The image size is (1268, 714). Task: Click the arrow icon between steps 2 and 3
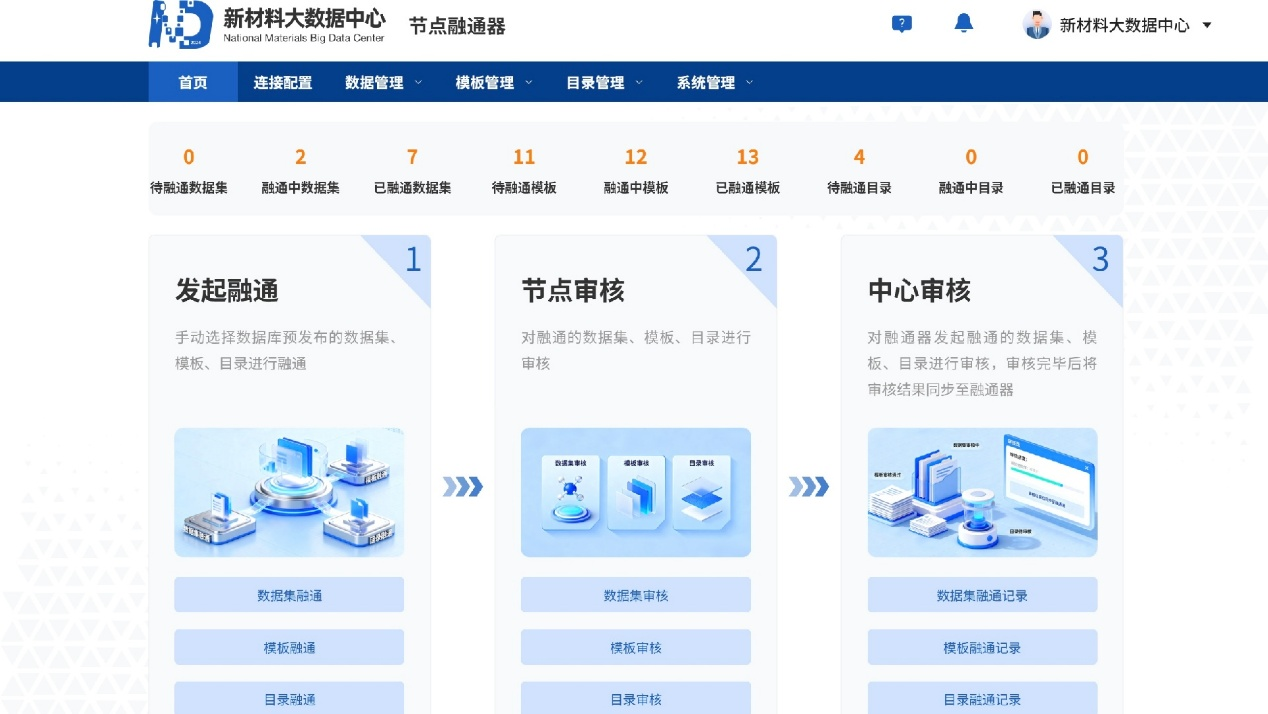click(808, 487)
